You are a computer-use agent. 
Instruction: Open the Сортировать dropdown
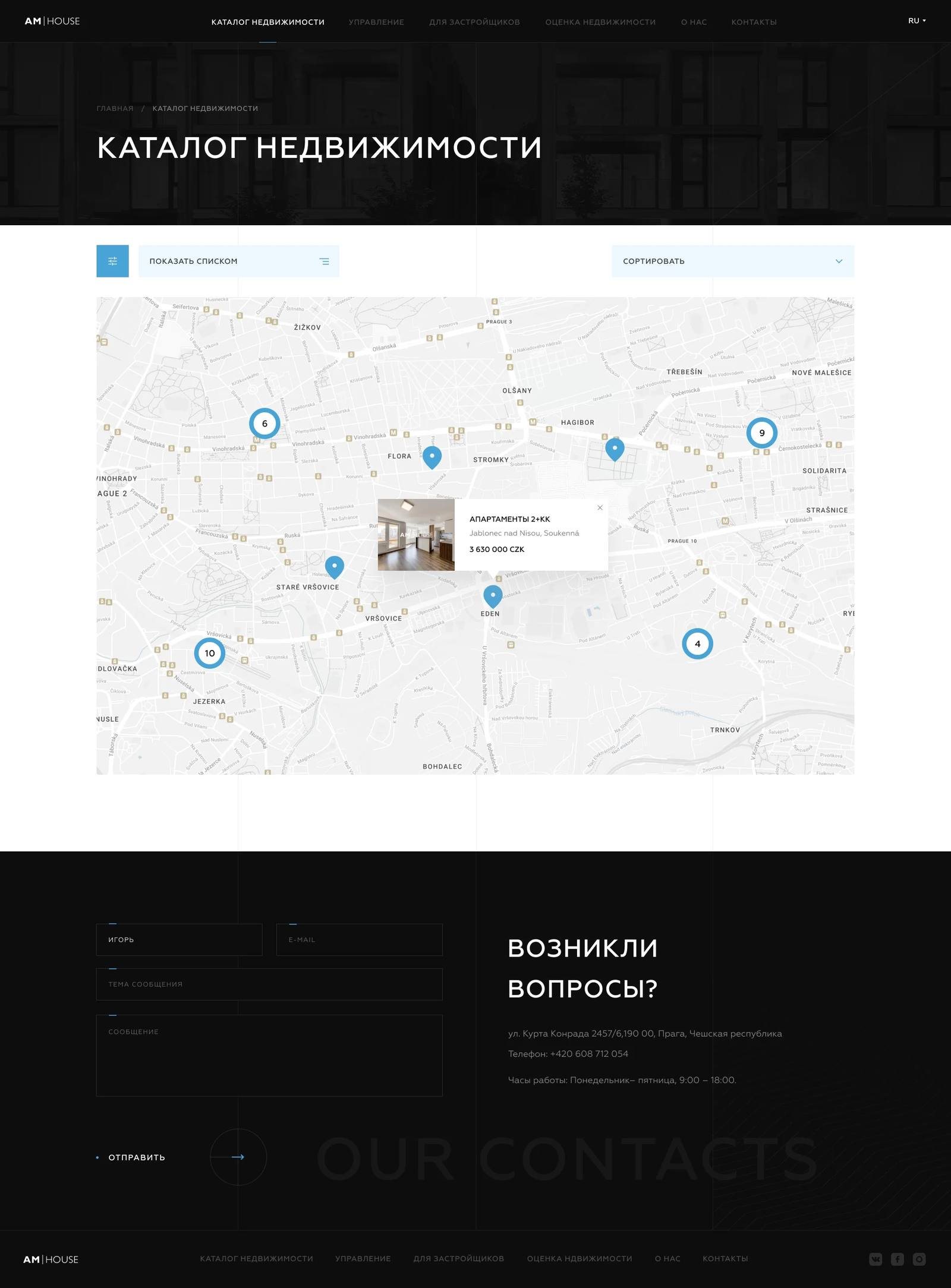point(733,261)
